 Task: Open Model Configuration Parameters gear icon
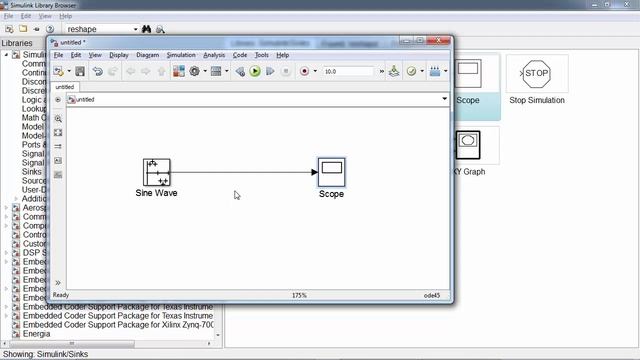pos(195,71)
